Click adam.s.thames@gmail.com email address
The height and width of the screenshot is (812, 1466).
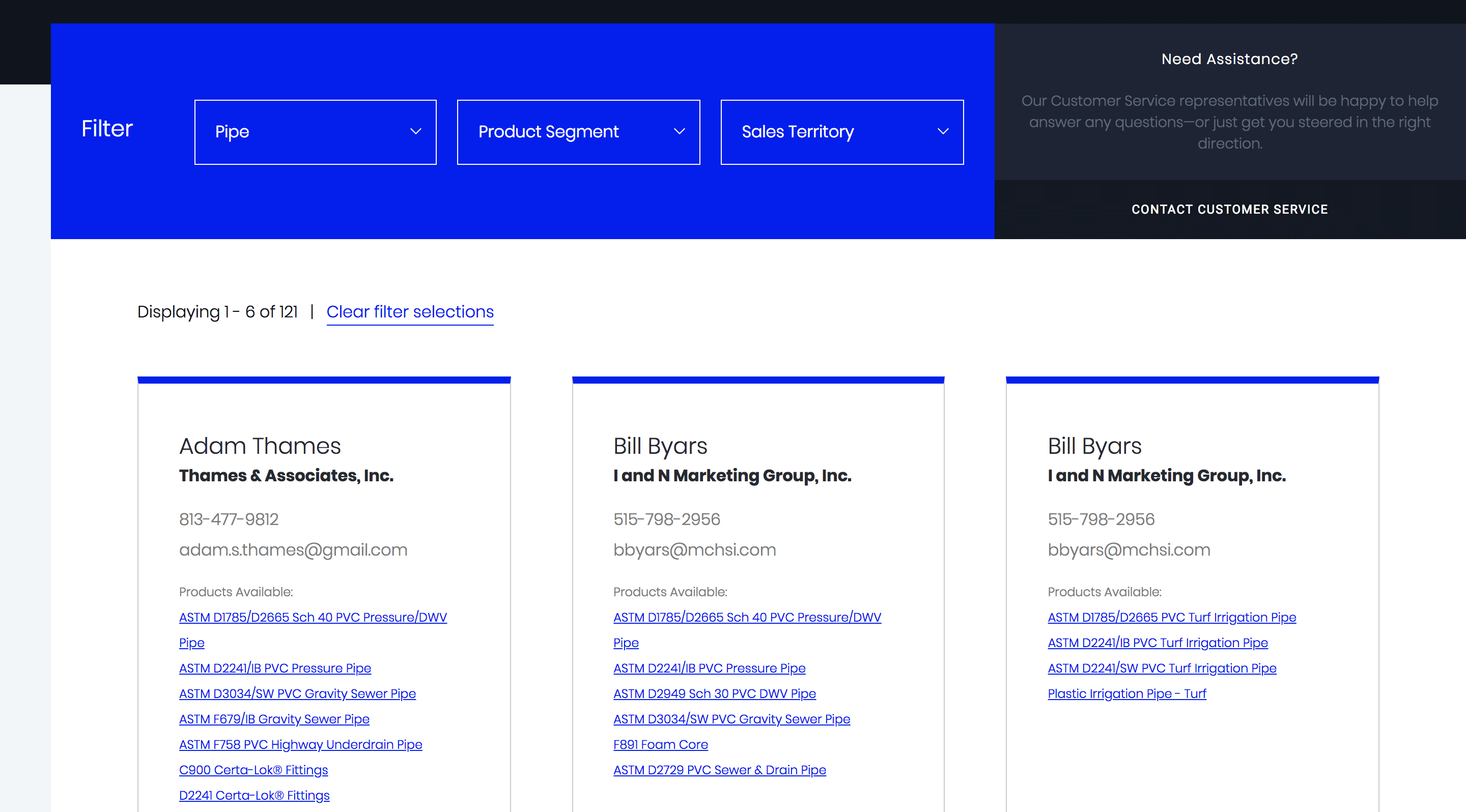[x=293, y=550]
